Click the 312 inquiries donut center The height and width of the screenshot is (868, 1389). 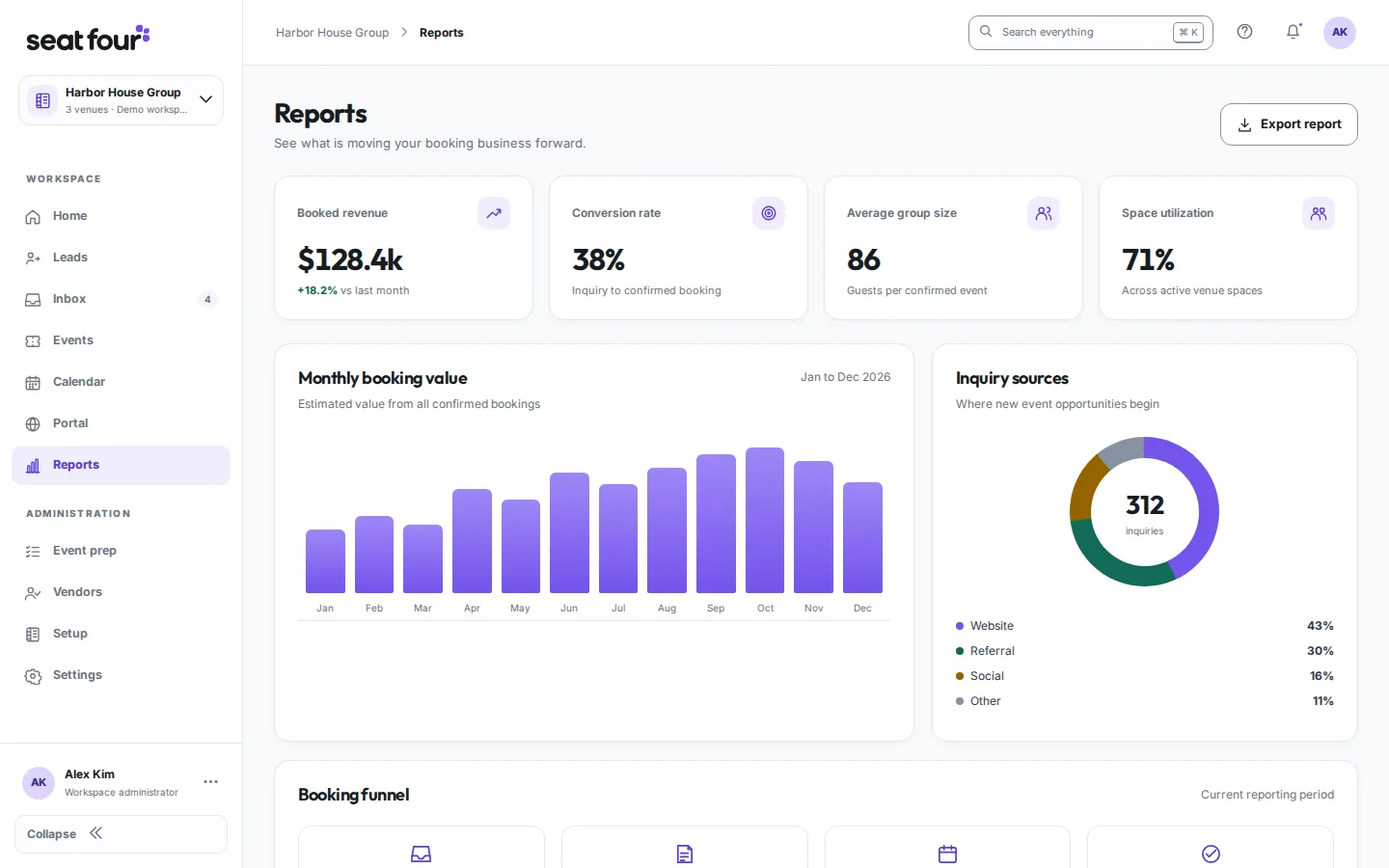click(x=1145, y=512)
